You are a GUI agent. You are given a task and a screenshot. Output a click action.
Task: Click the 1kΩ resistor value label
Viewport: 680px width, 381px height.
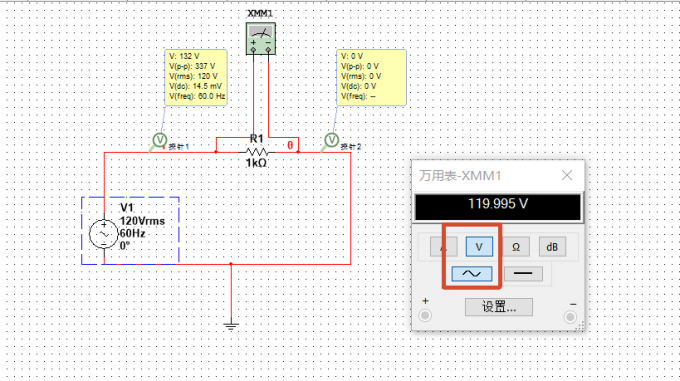[x=256, y=163]
